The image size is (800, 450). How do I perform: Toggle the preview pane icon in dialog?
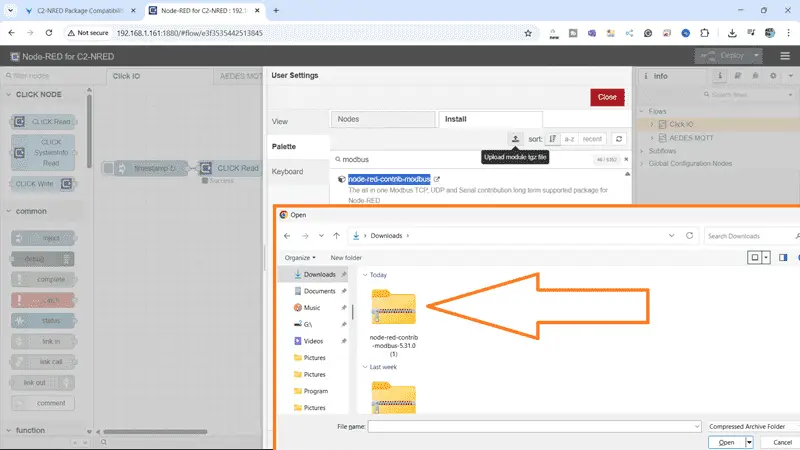click(783, 258)
